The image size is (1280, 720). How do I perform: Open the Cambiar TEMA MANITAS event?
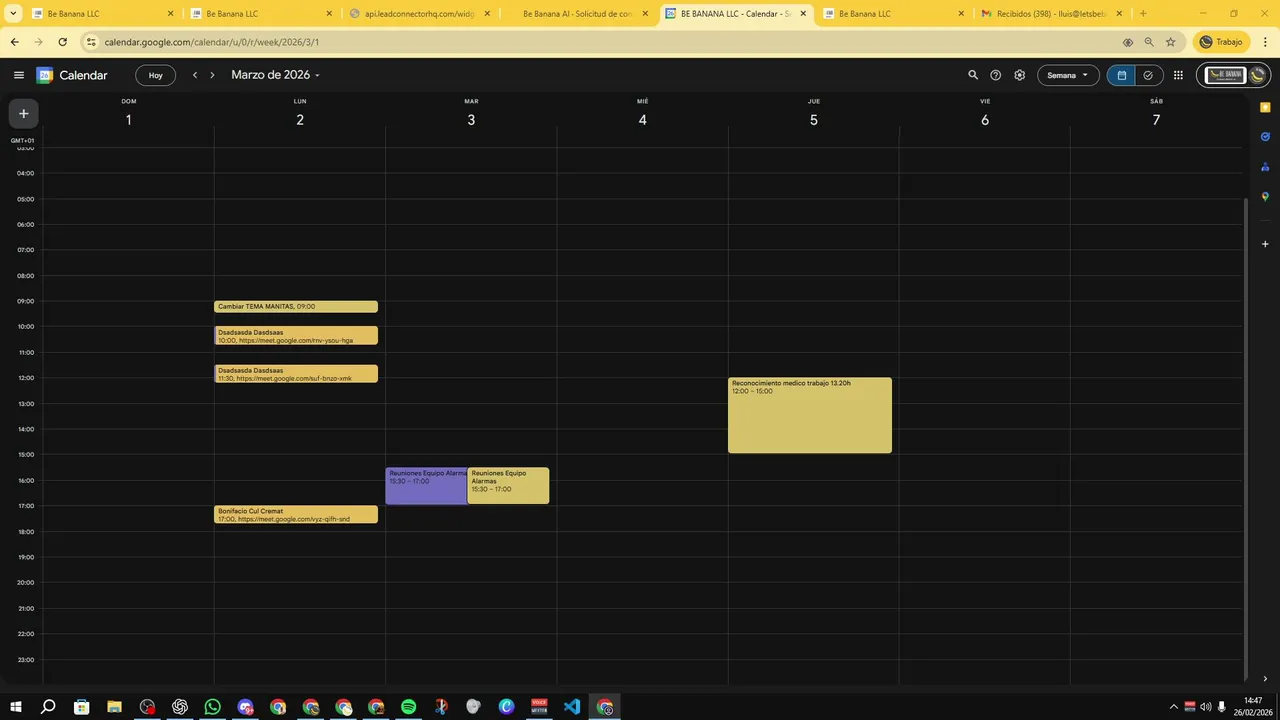296,307
